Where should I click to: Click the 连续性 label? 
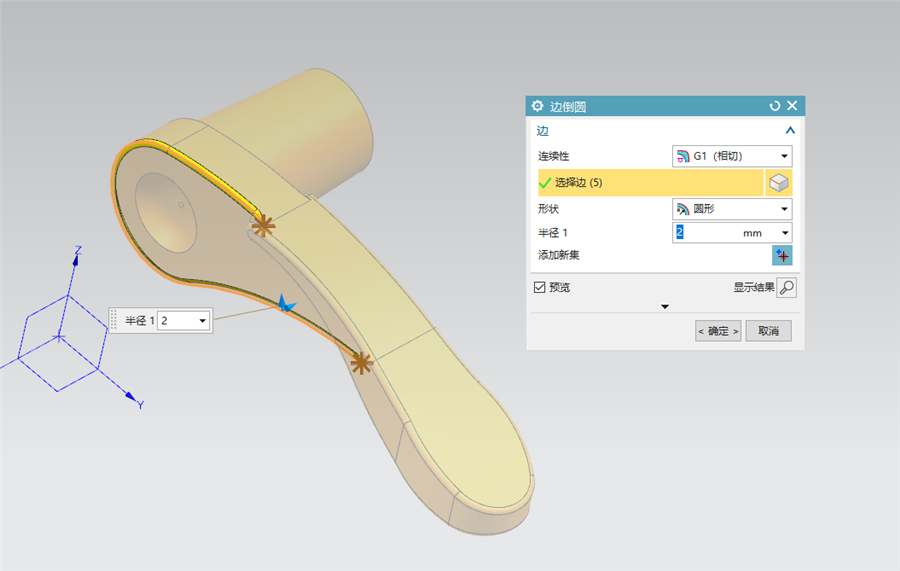pos(553,156)
